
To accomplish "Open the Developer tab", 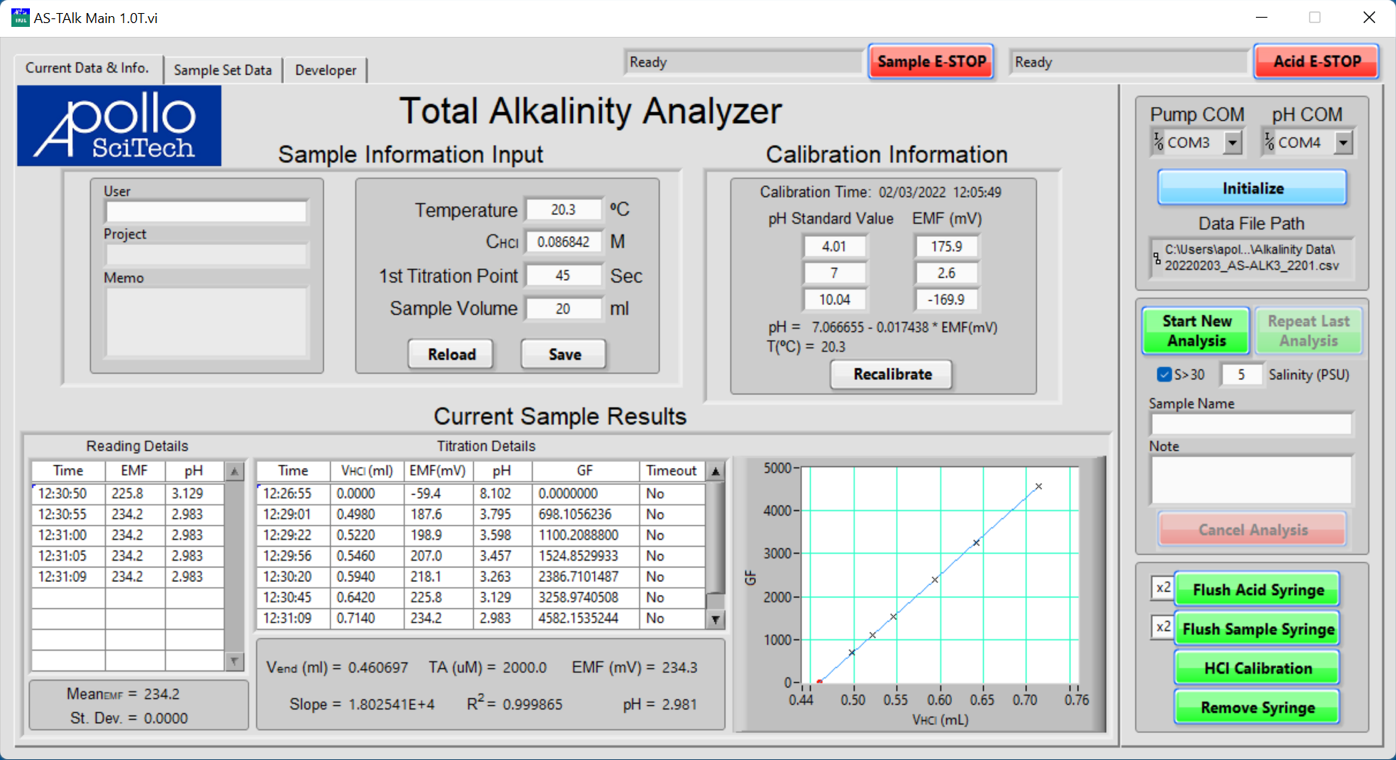I will [x=326, y=70].
